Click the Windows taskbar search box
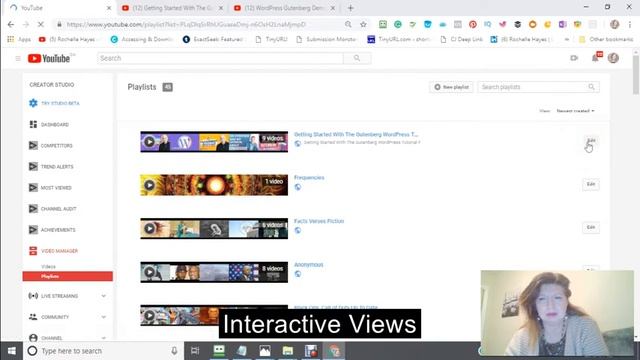This screenshot has height=360, width=640. (103, 351)
